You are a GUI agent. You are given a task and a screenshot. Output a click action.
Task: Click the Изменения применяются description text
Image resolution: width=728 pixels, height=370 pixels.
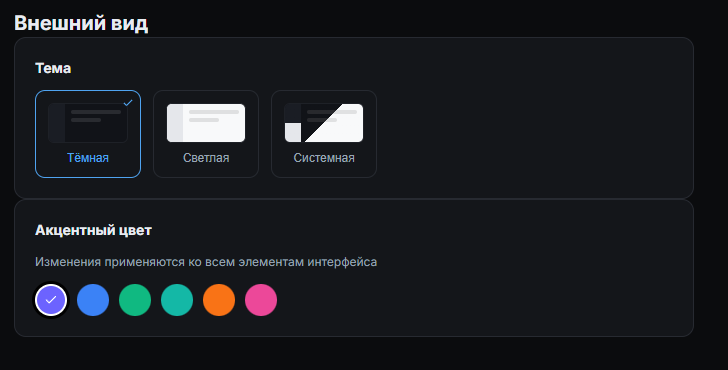(x=206, y=262)
